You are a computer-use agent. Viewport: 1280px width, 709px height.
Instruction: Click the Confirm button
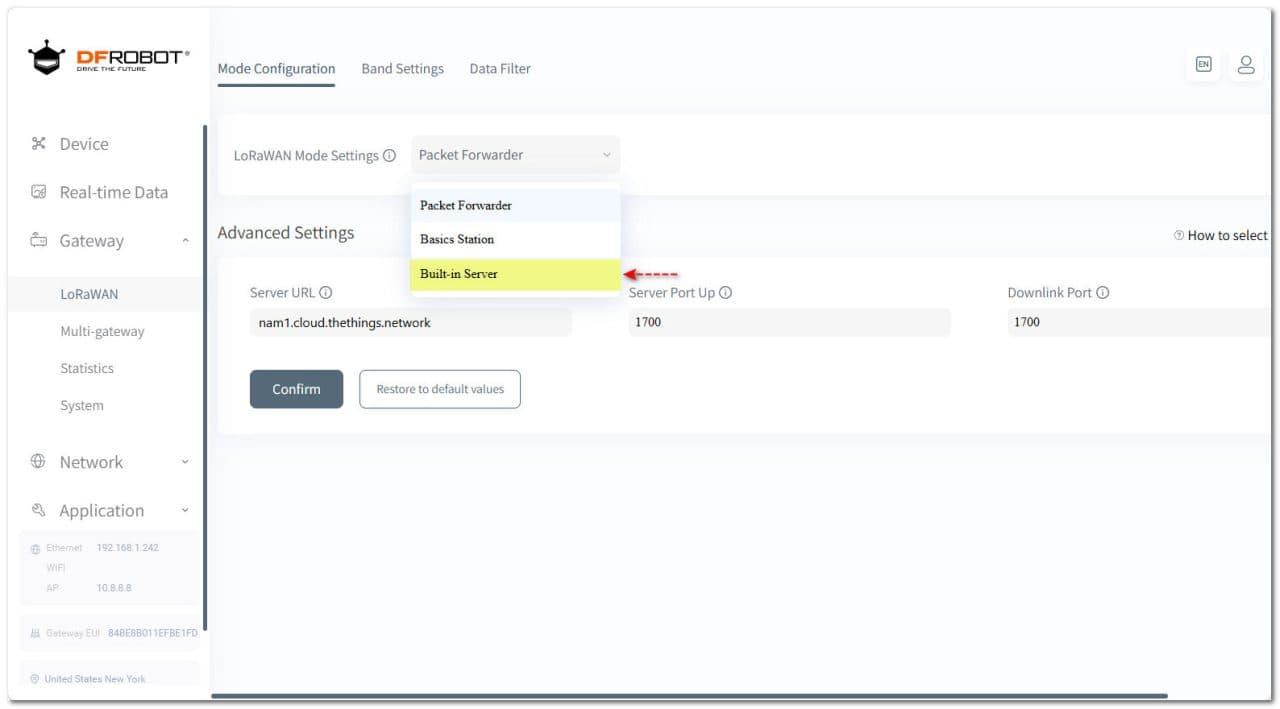pos(296,389)
